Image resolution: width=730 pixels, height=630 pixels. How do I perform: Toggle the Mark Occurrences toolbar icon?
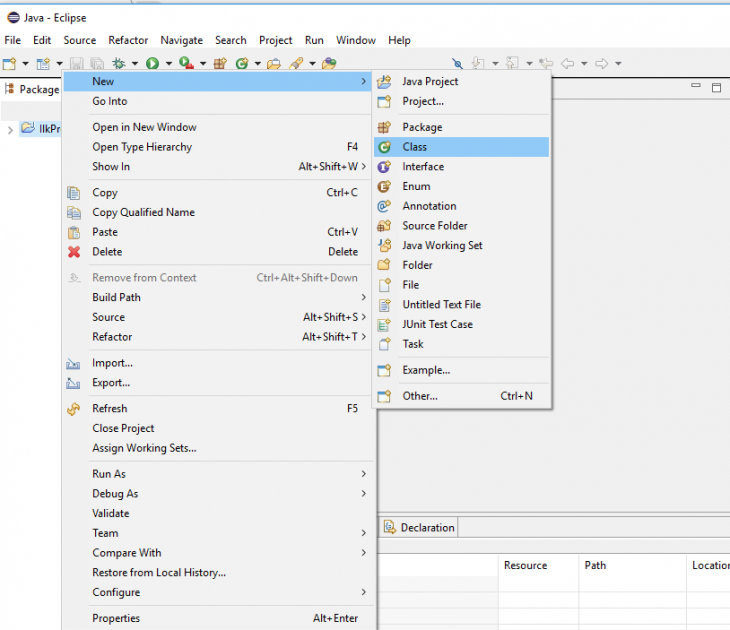click(x=458, y=63)
